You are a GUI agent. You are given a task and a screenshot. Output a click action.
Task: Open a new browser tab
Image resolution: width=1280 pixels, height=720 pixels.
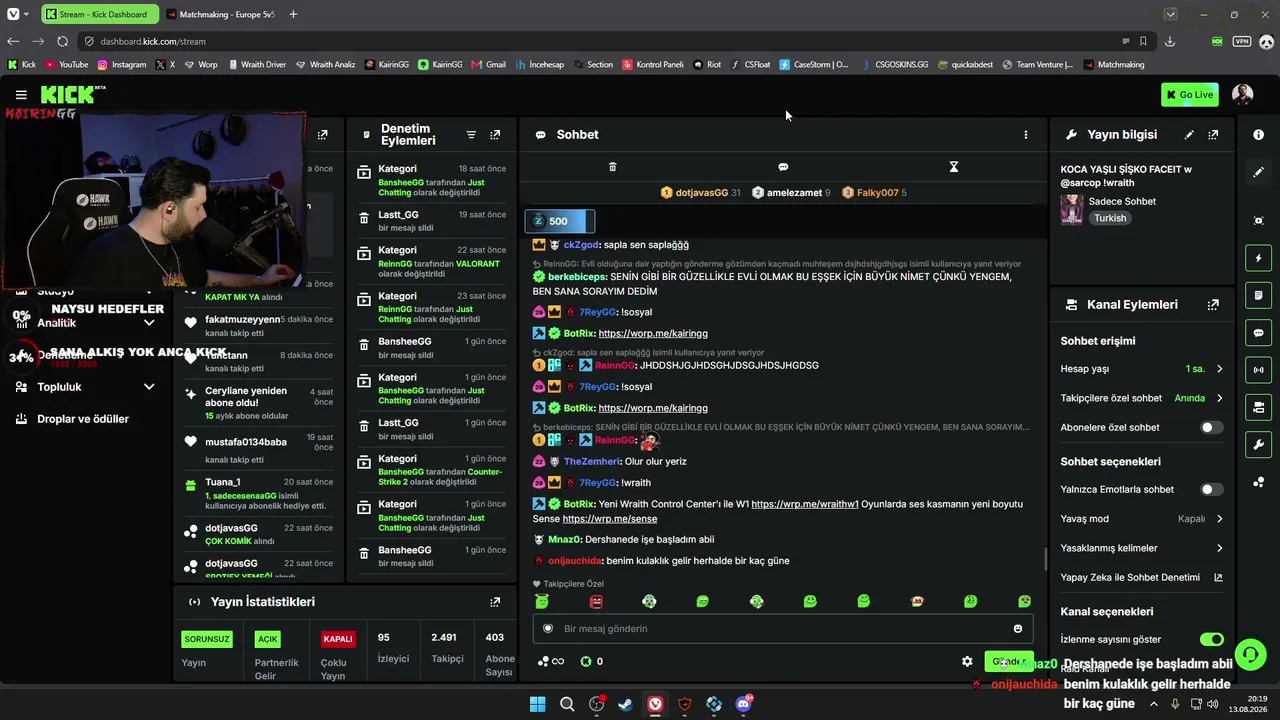point(293,14)
